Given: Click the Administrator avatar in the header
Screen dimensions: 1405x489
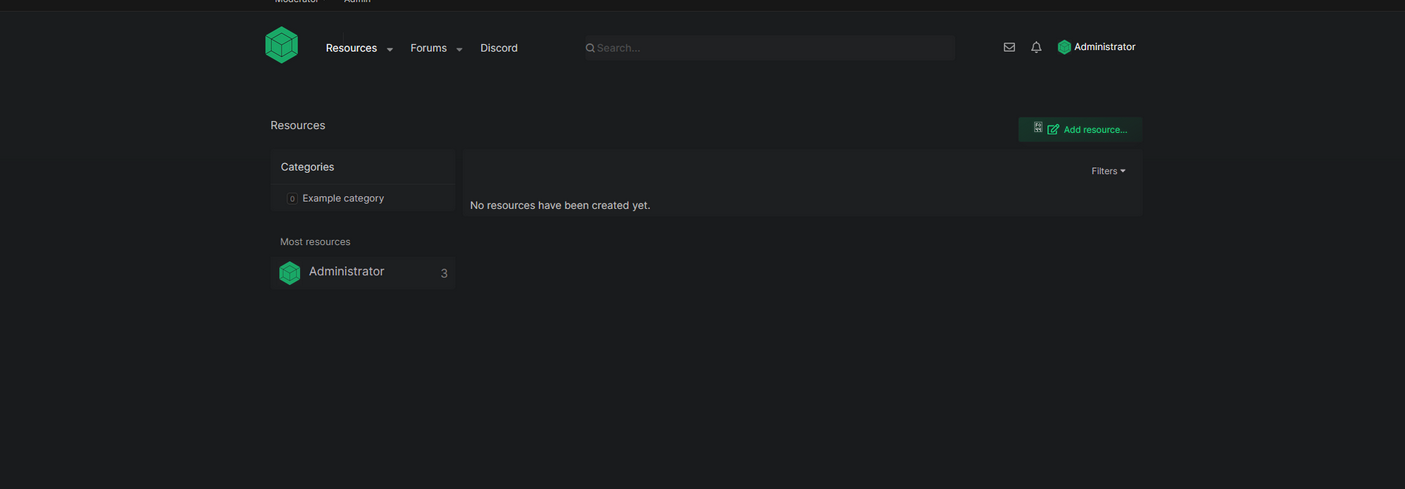Looking at the screenshot, I should click(1064, 47).
